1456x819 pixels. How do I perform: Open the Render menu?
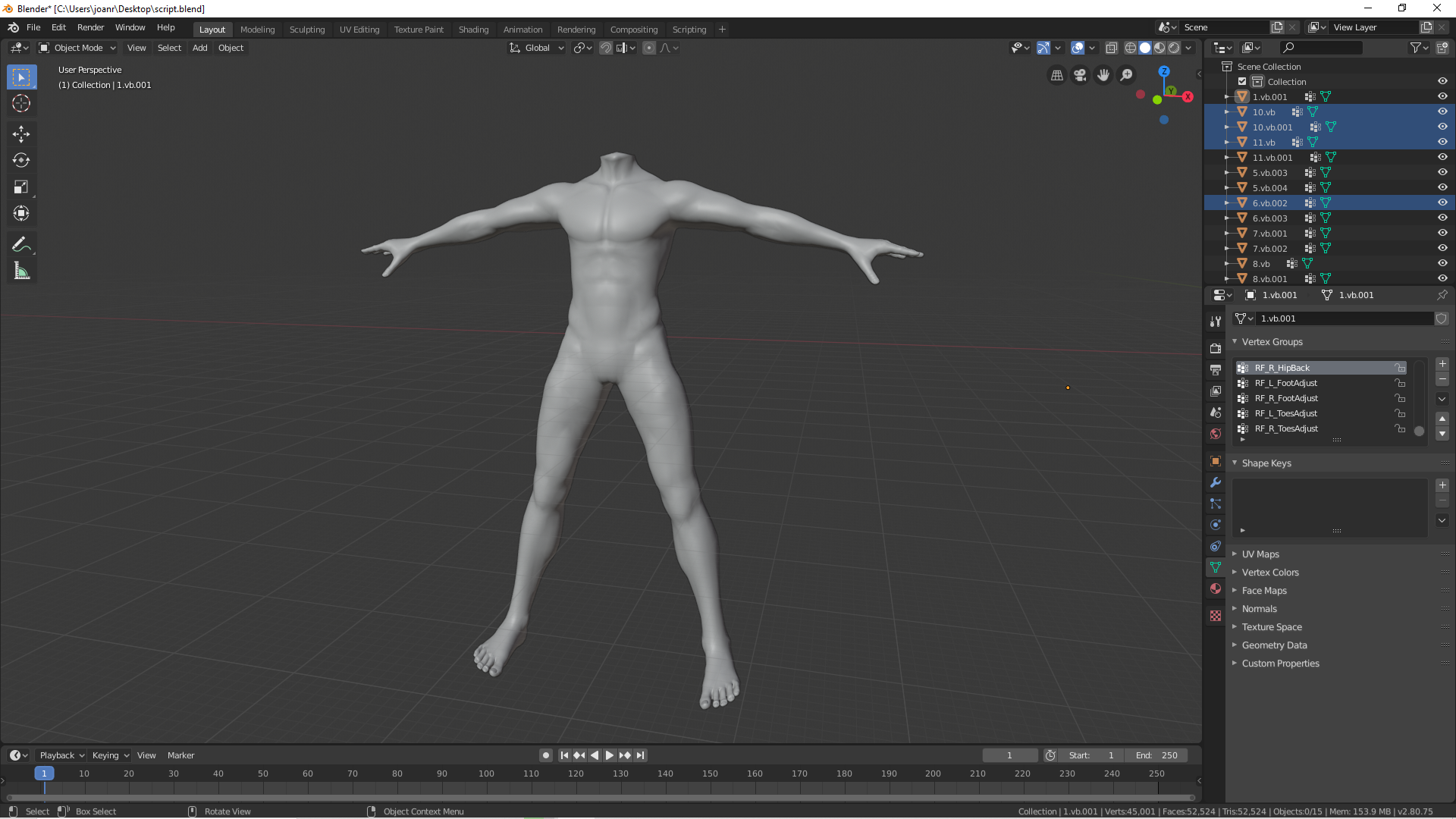point(90,27)
